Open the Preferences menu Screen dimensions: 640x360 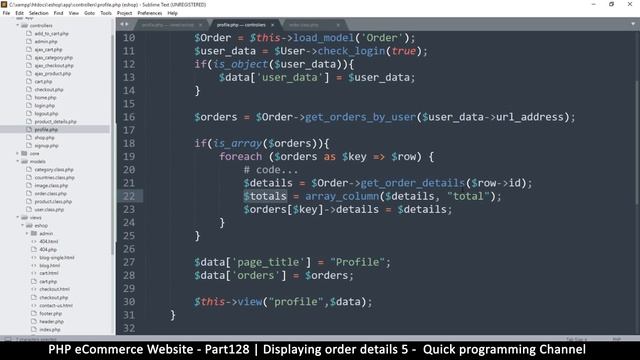[x=150, y=13]
